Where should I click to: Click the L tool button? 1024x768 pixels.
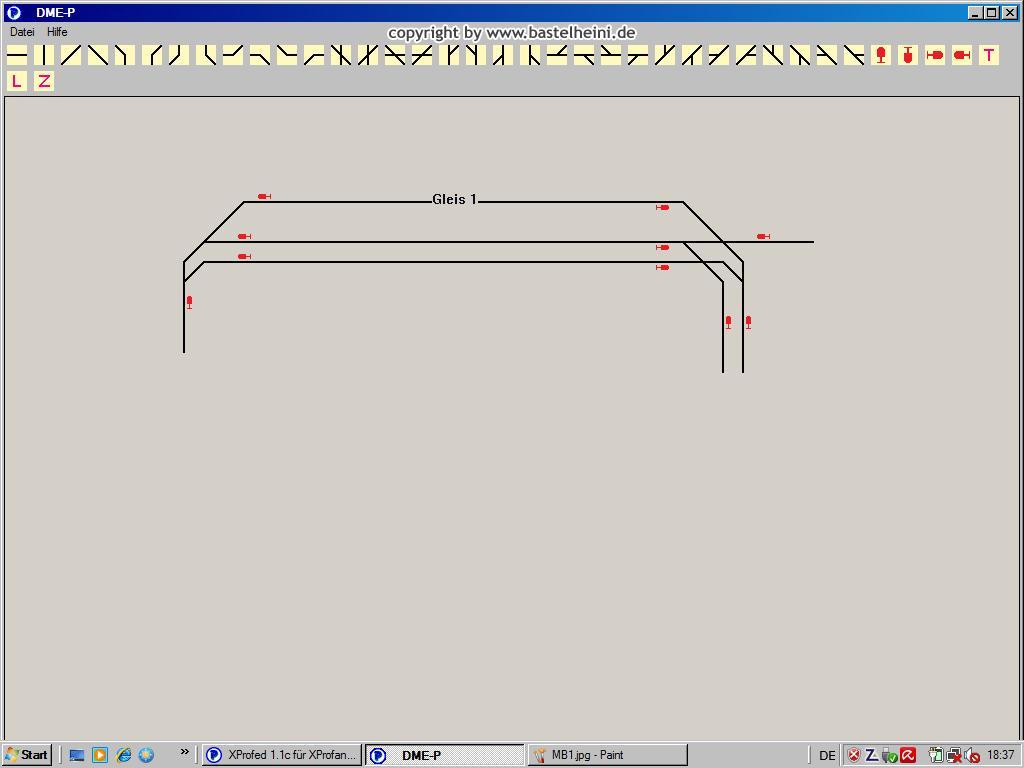pos(17,81)
